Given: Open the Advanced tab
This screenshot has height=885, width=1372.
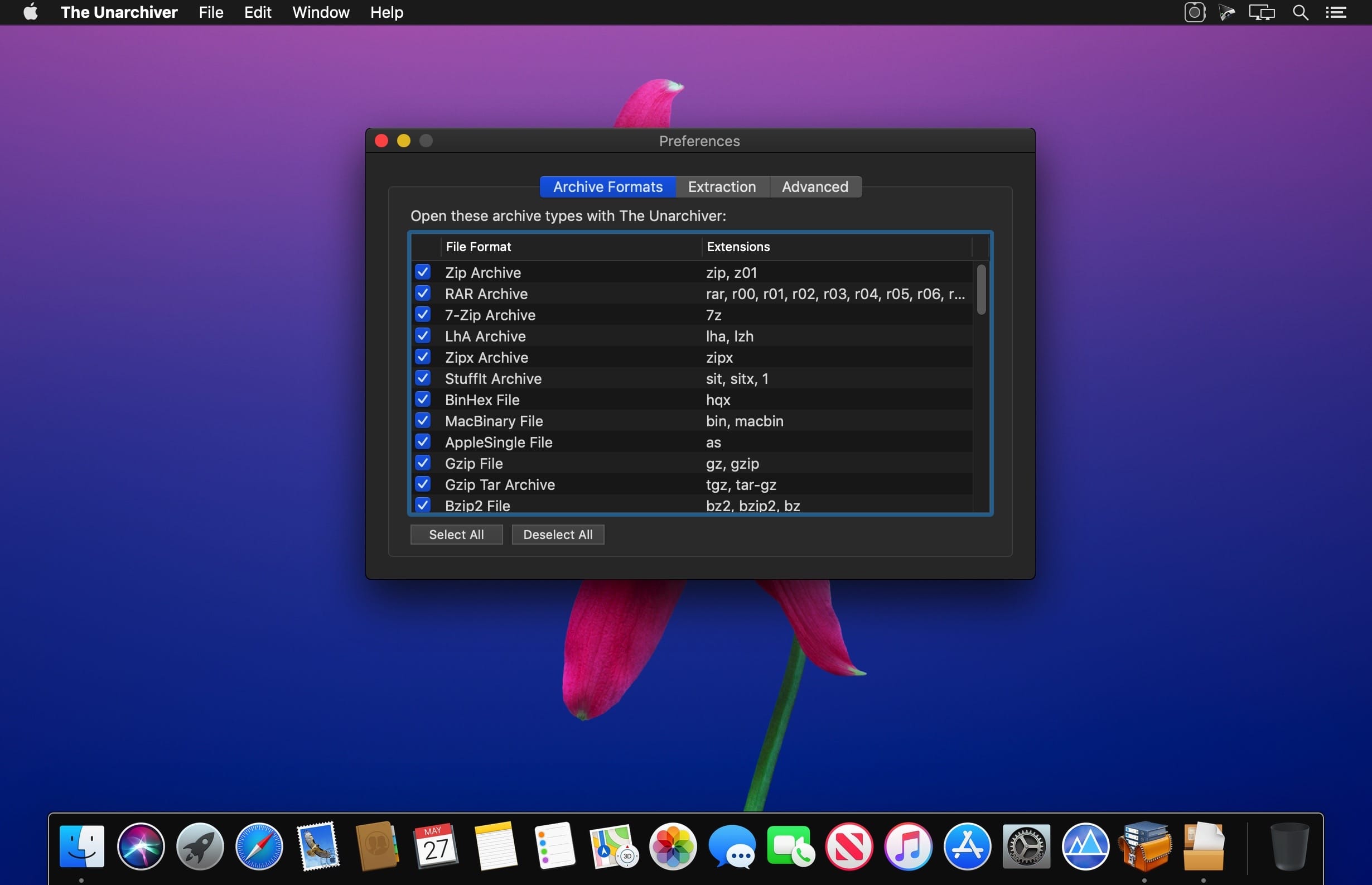Looking at the screenshot, I should [815, 187].
